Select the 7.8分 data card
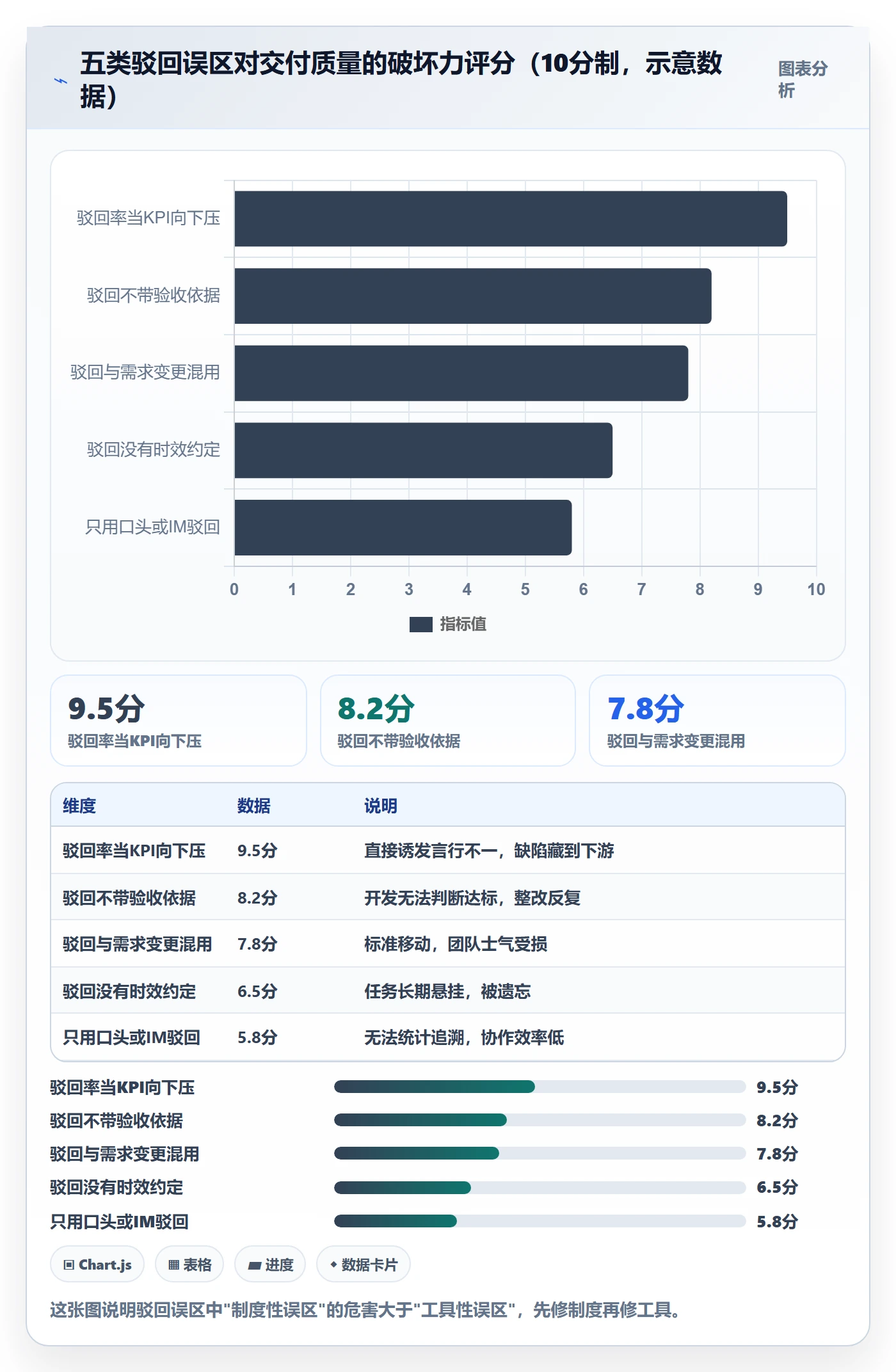 [x=717, y=721]
